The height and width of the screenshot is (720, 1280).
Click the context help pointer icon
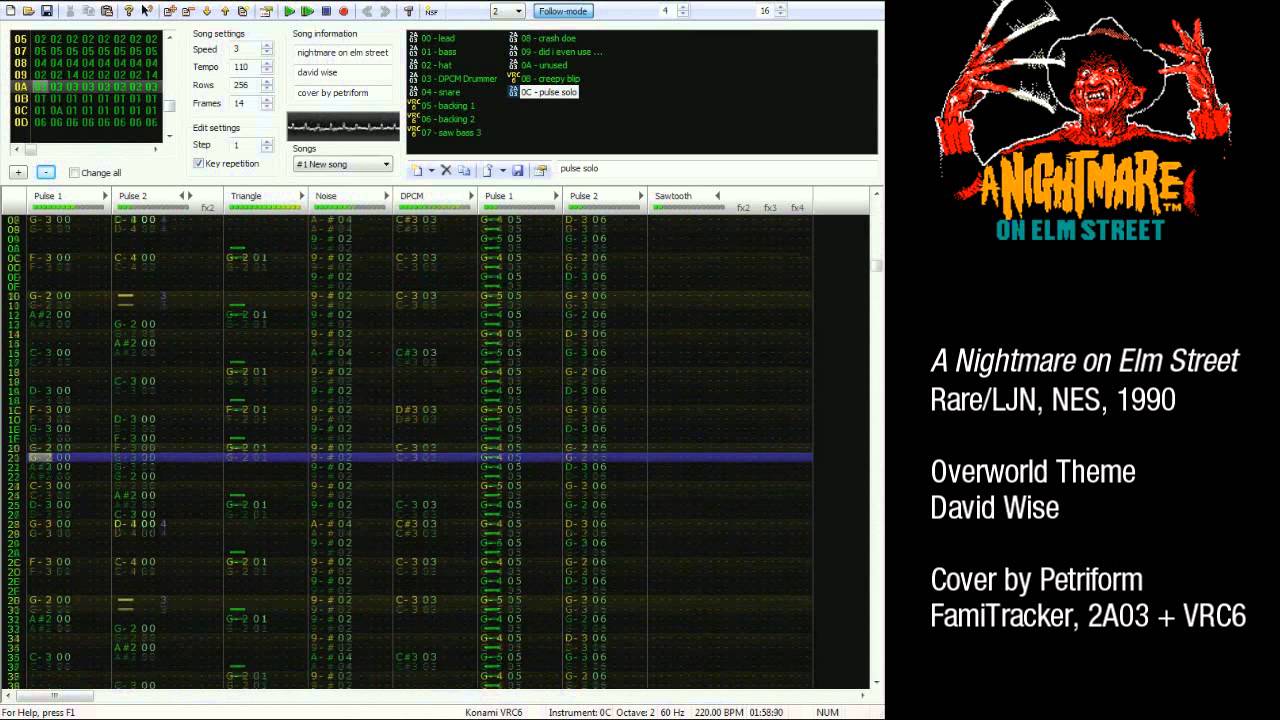point(147,11)
